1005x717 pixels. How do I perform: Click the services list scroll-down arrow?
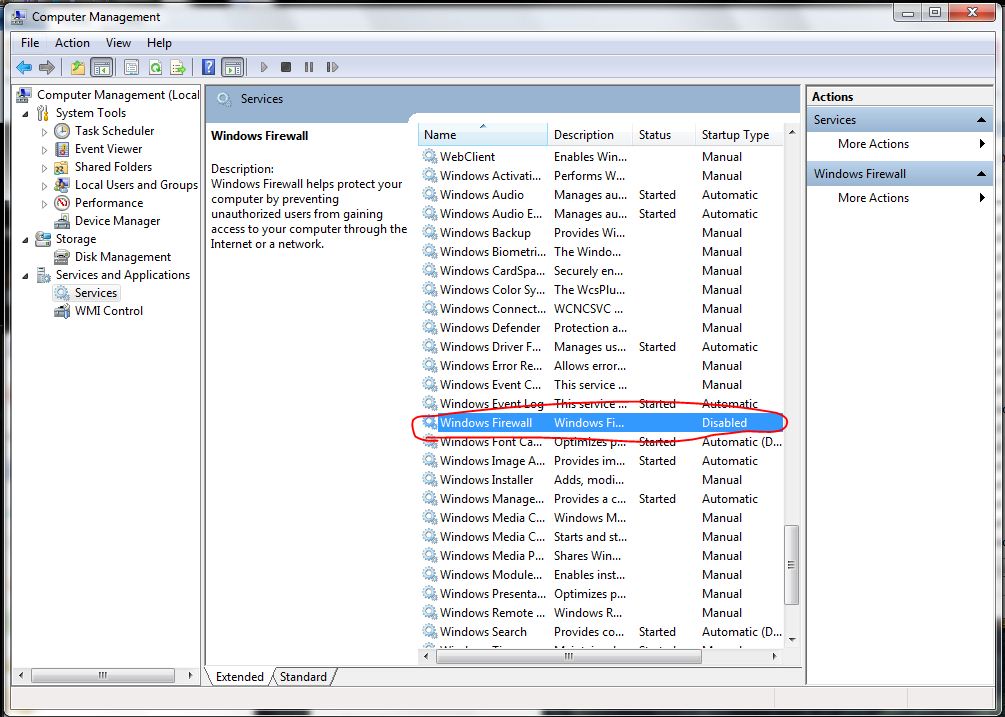tap(792, 639)
